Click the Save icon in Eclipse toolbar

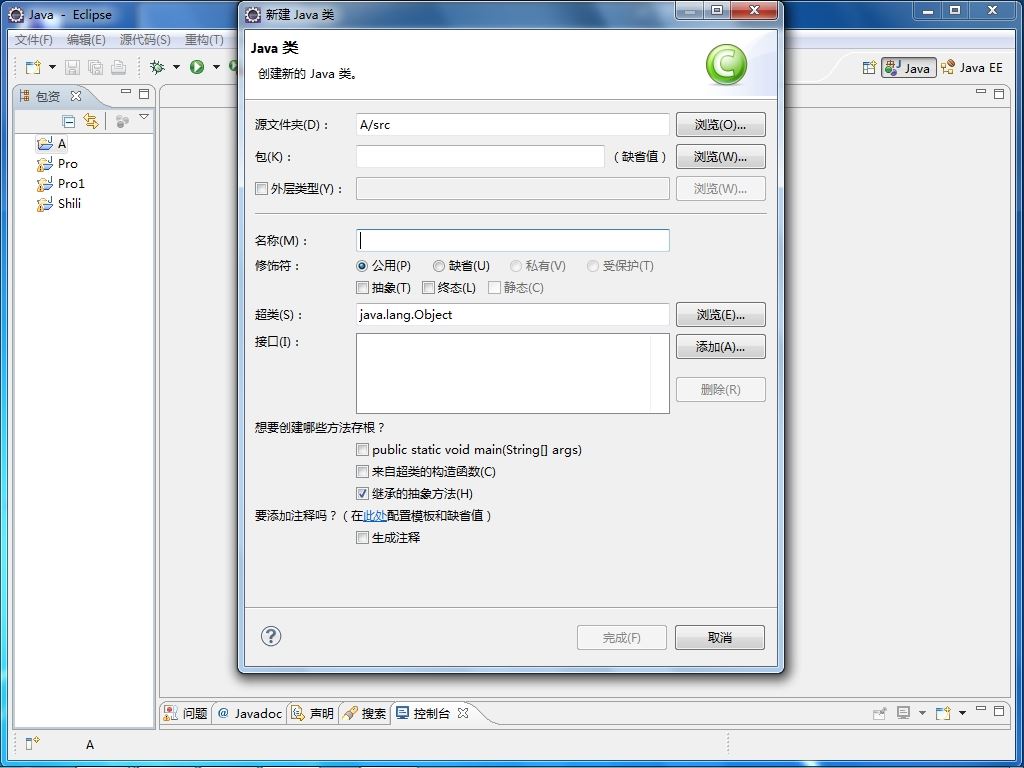[72, 67]
